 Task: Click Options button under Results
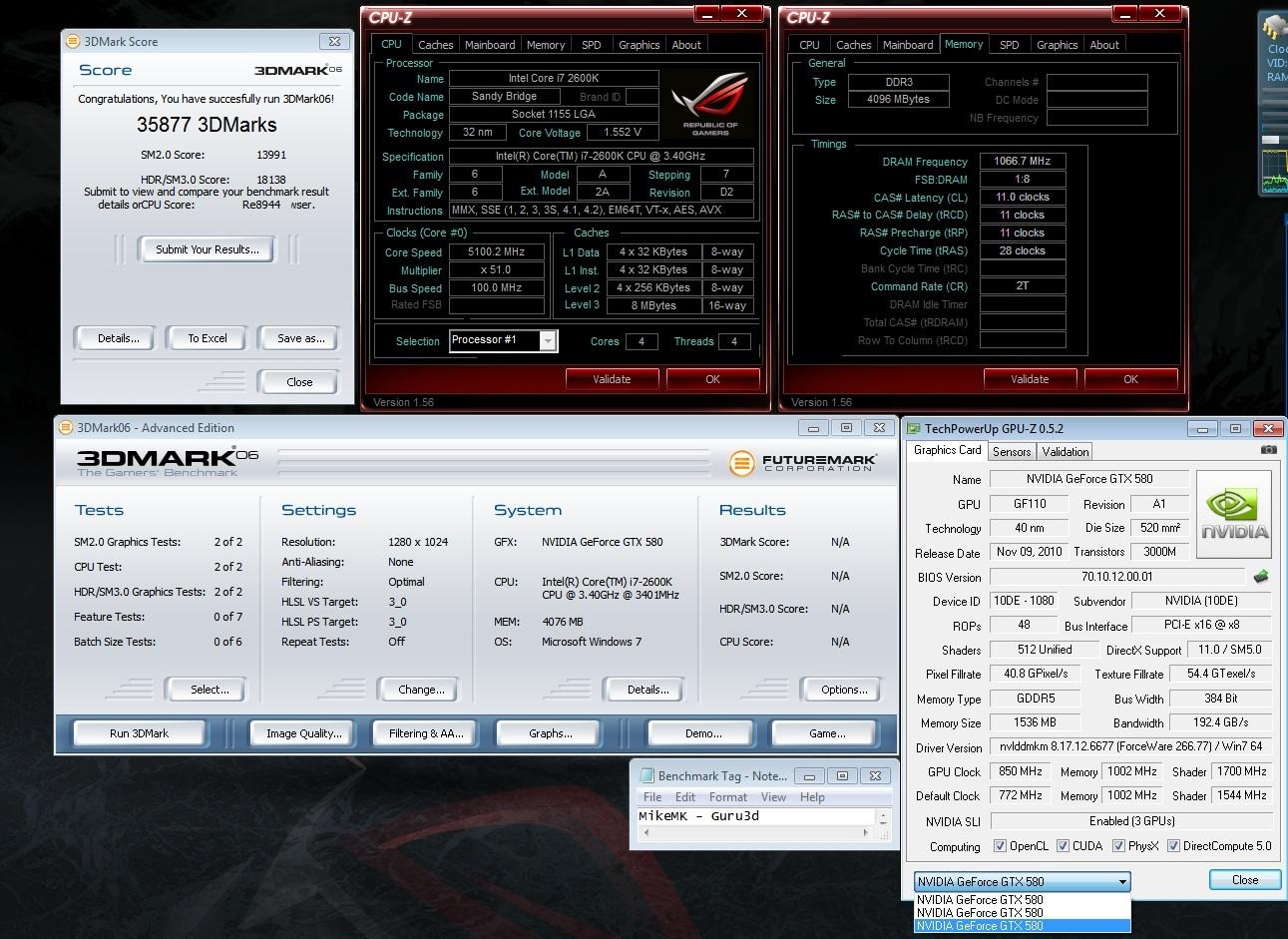[x=844, y=690]
